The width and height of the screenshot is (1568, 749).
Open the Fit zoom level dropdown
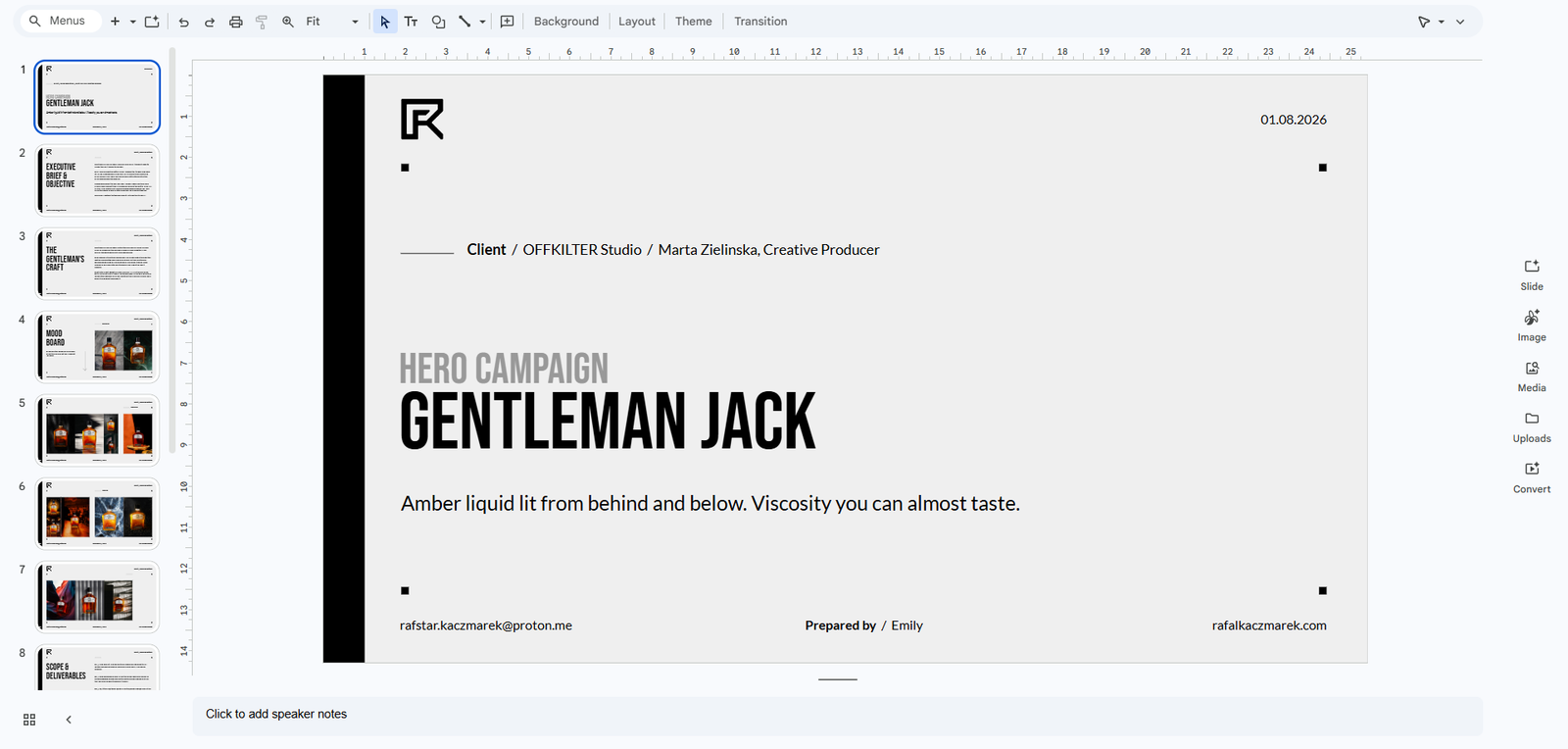click(x=332, y=22)
